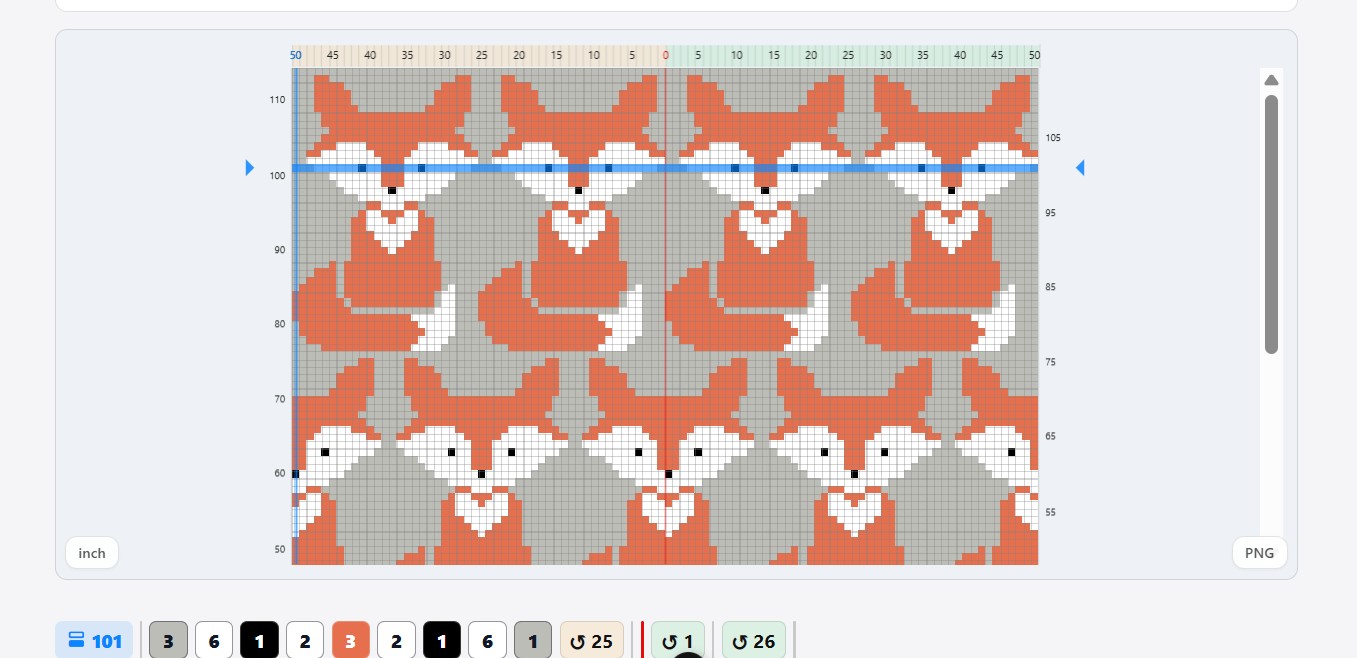Click the white 2 block after orange 3
The height and width of the screenshot is (658, 1357).
click(396, 641)
